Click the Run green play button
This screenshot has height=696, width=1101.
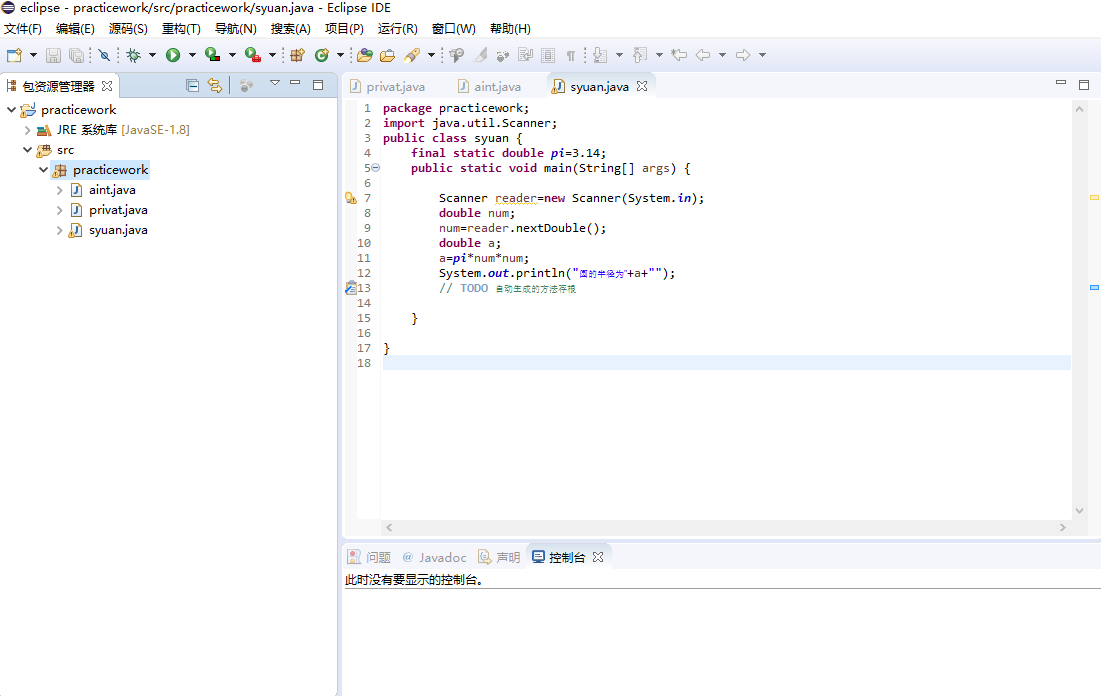[173, 55]
